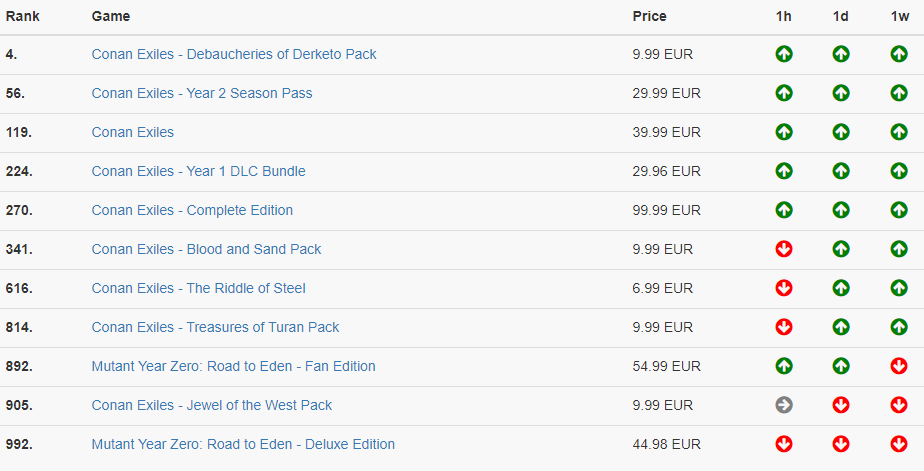Open Mutant Year Zero: Road to Eden - Fan Edition

pyautogui.click(x=233, y=366)
